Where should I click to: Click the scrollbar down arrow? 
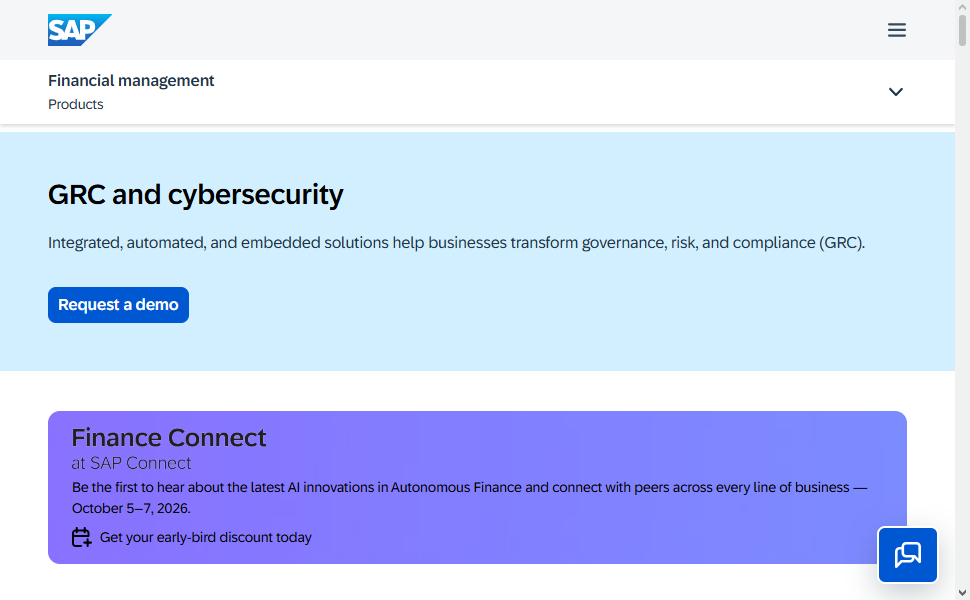[x=962, y=593]
